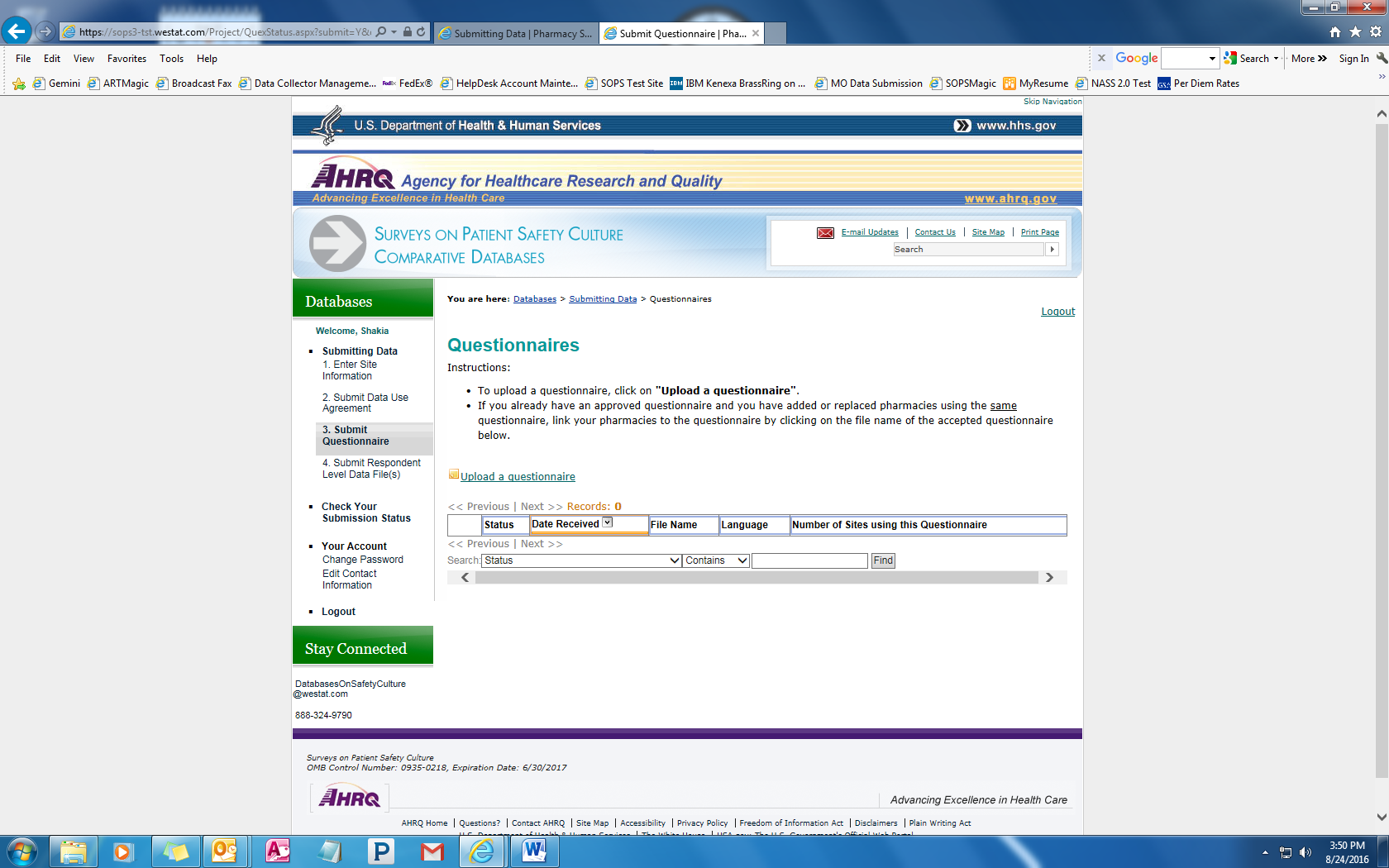Open the View menu
Viewport: 1389px width, 868px height.
coord(84,59)
